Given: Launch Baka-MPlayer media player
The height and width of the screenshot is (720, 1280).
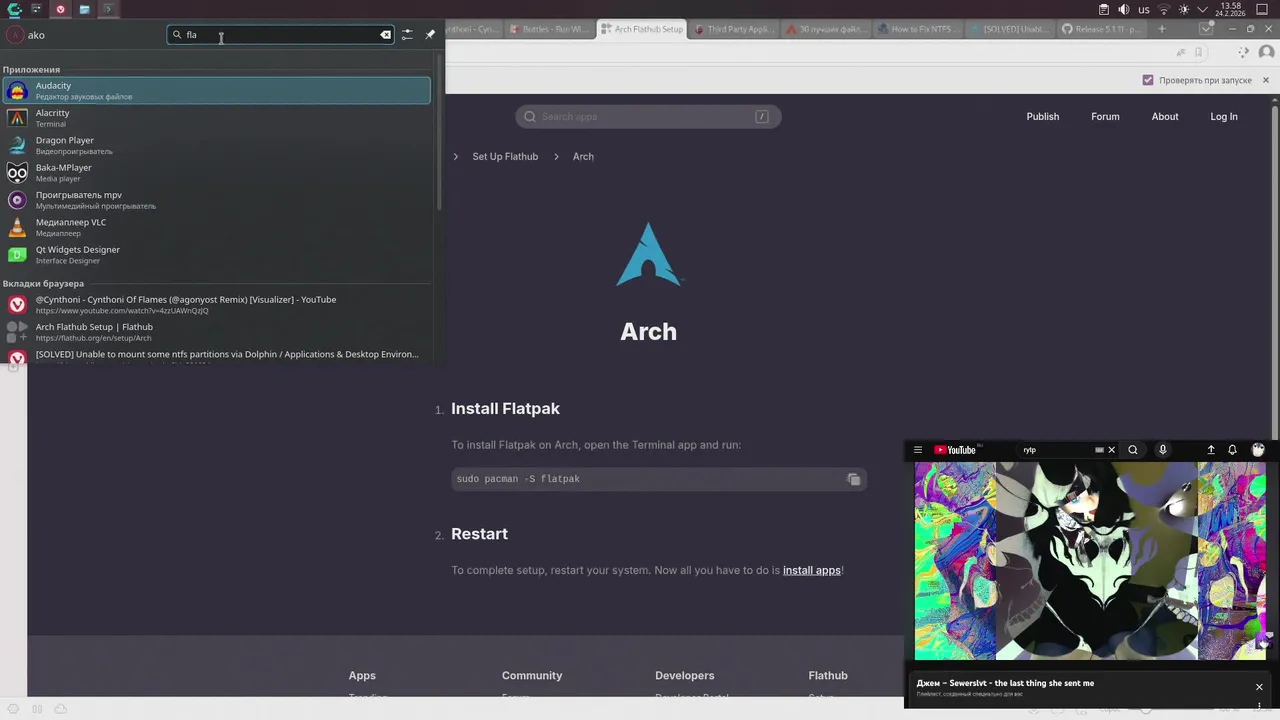Looking at the screenshot, I should (216, 173).
